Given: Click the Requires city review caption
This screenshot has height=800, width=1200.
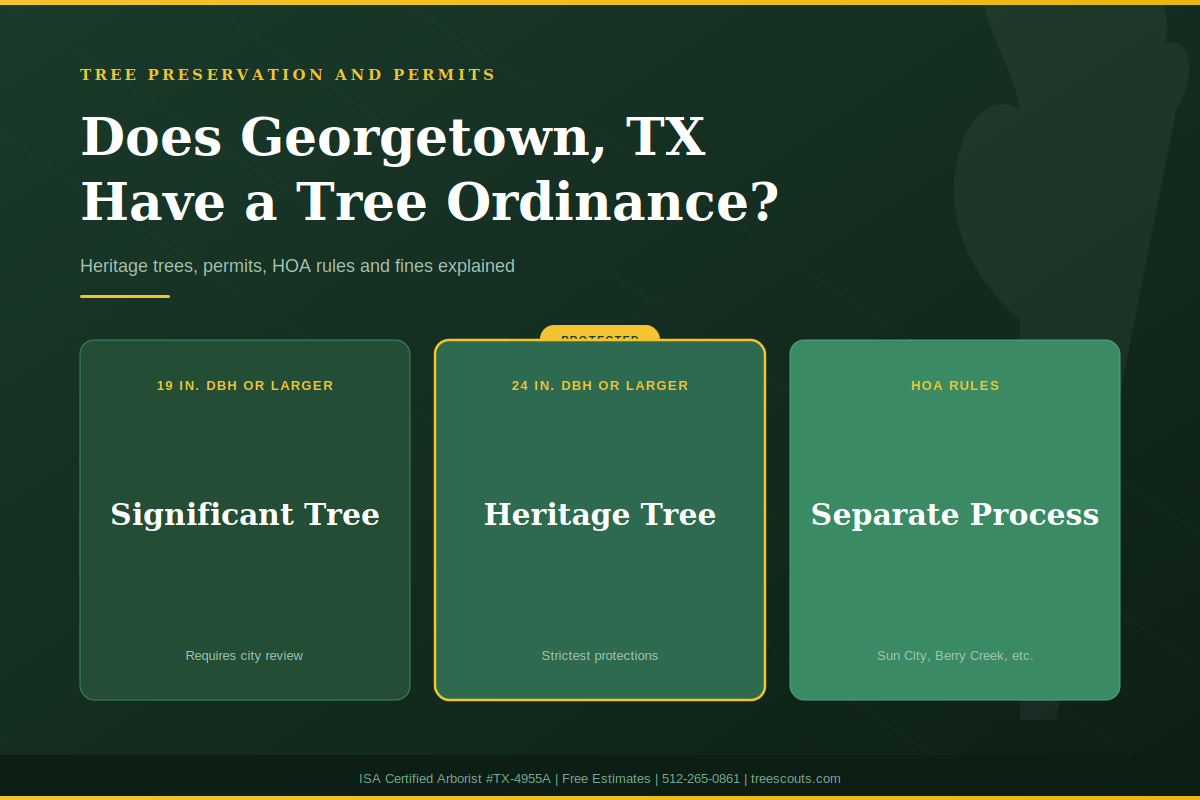Looking at the screenshot, I should (244, 655).
